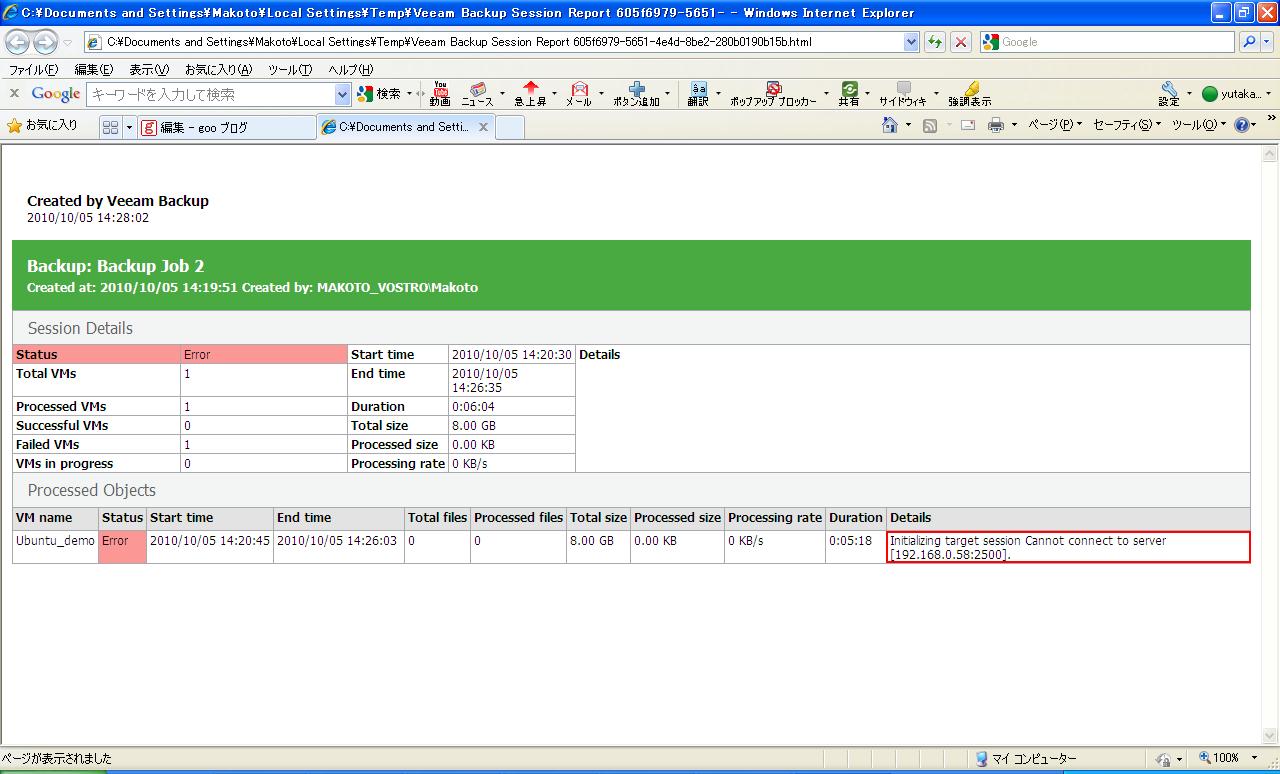Open the address bar URL dropdown
Viewport: 1280px width, 774px height.
coord(911,42)
